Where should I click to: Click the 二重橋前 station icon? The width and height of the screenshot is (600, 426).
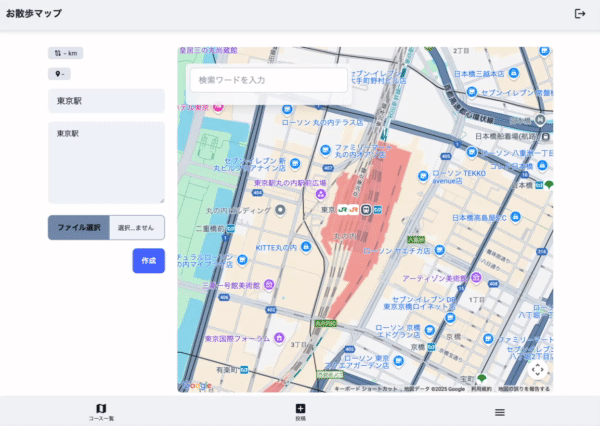(230, 229)
